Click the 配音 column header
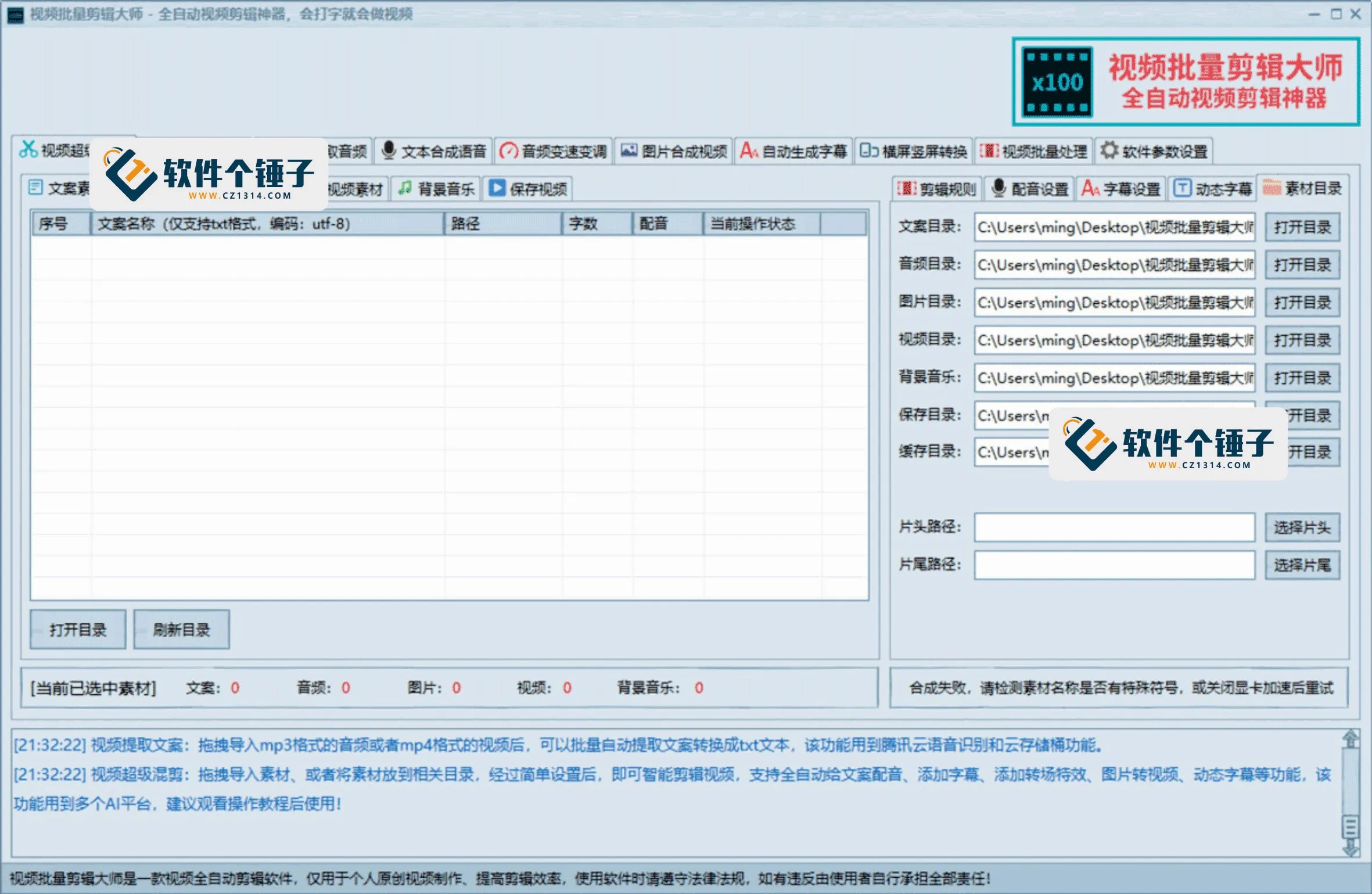 pyautogui.click(x=668, y=224)
